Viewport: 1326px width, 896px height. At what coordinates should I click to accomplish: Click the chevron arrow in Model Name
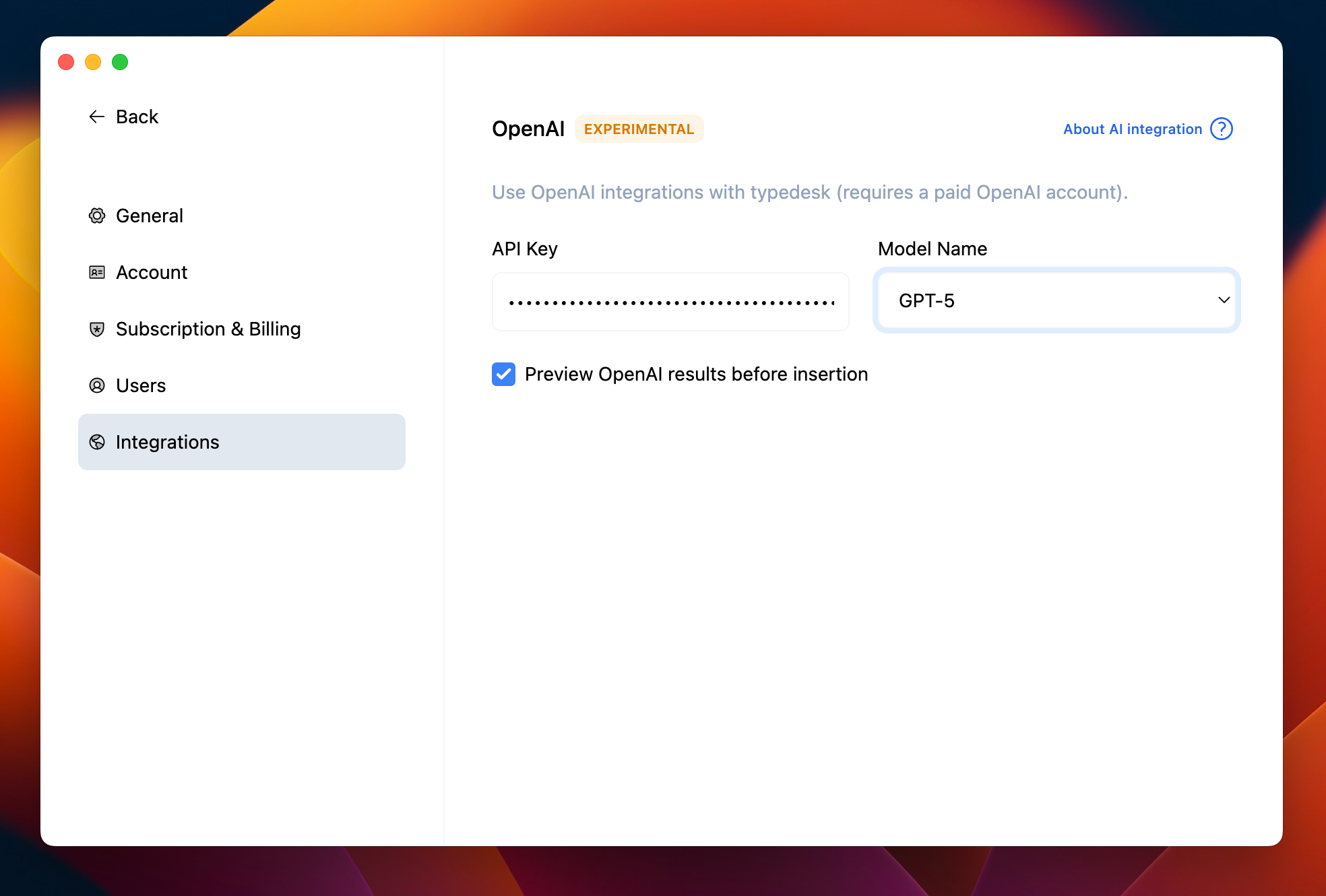click(x=1224, y=300)
